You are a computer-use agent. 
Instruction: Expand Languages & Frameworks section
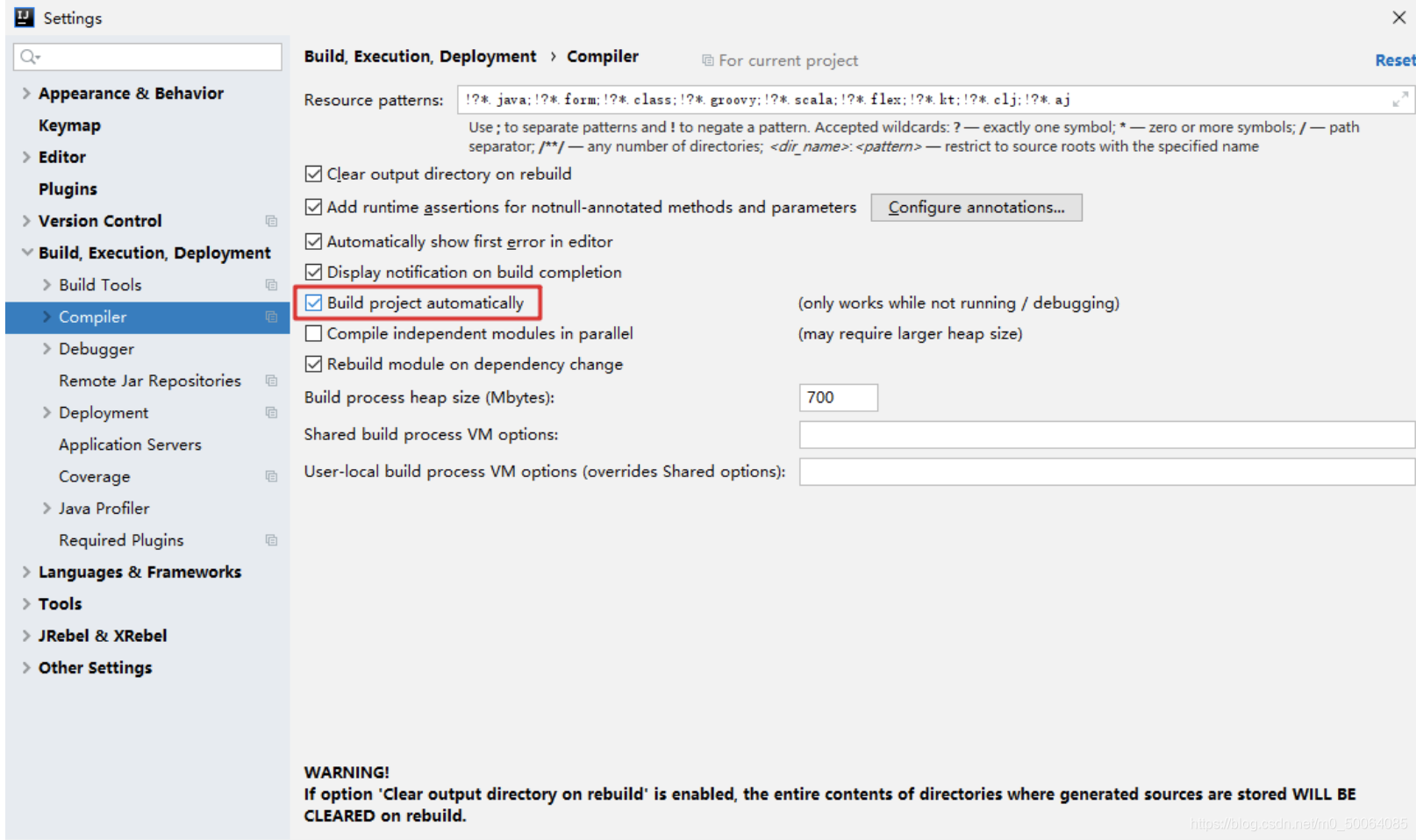pyautogui.click(x=26, y=572)
